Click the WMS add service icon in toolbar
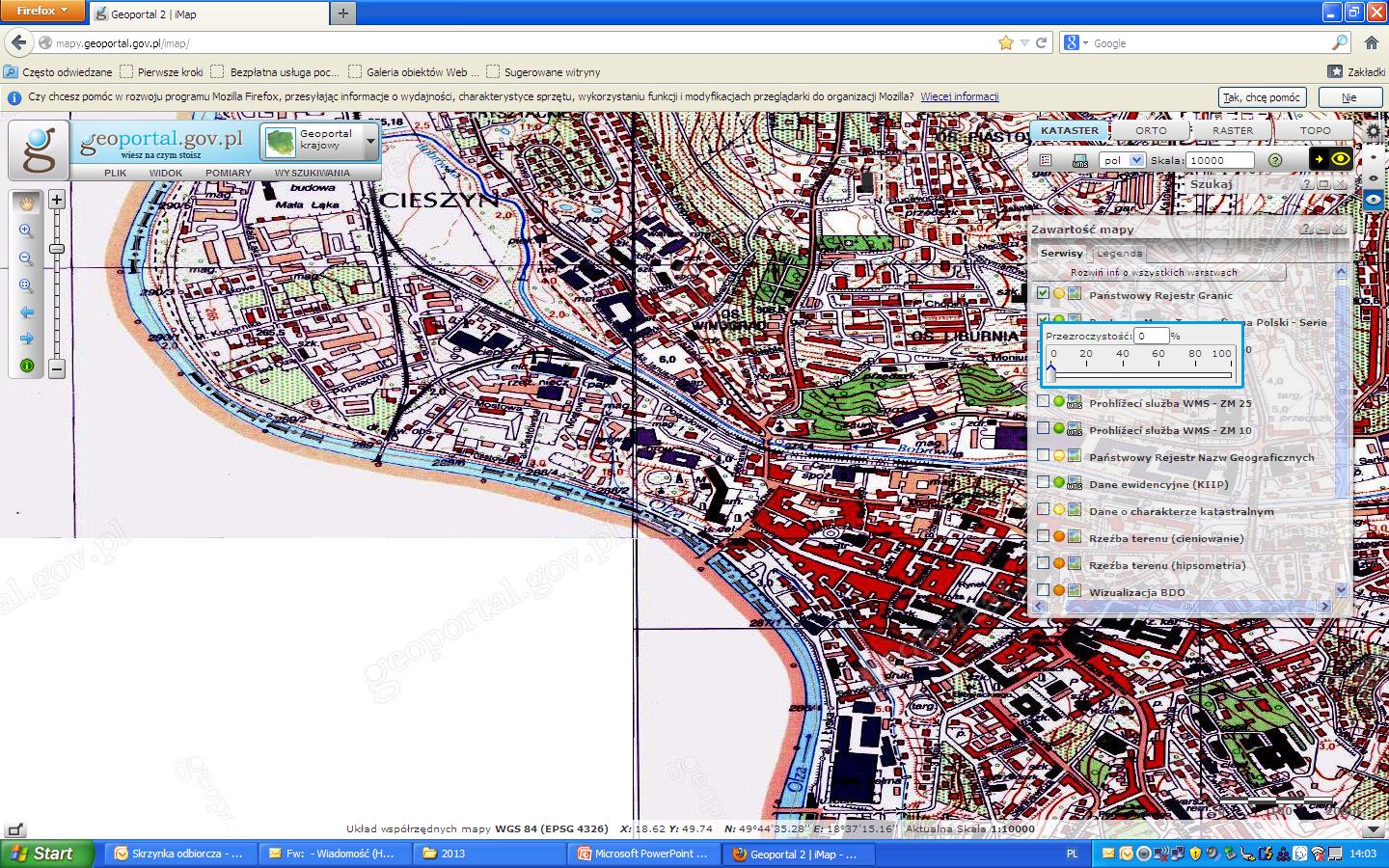The width and height of the screenshot is (1389, 868). pos(1079,160)
